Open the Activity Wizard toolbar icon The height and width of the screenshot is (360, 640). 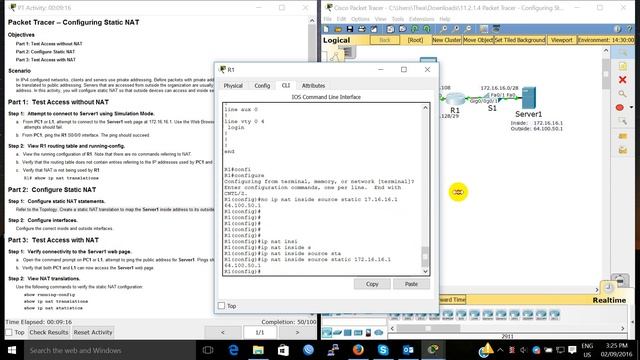pos(374,29)
